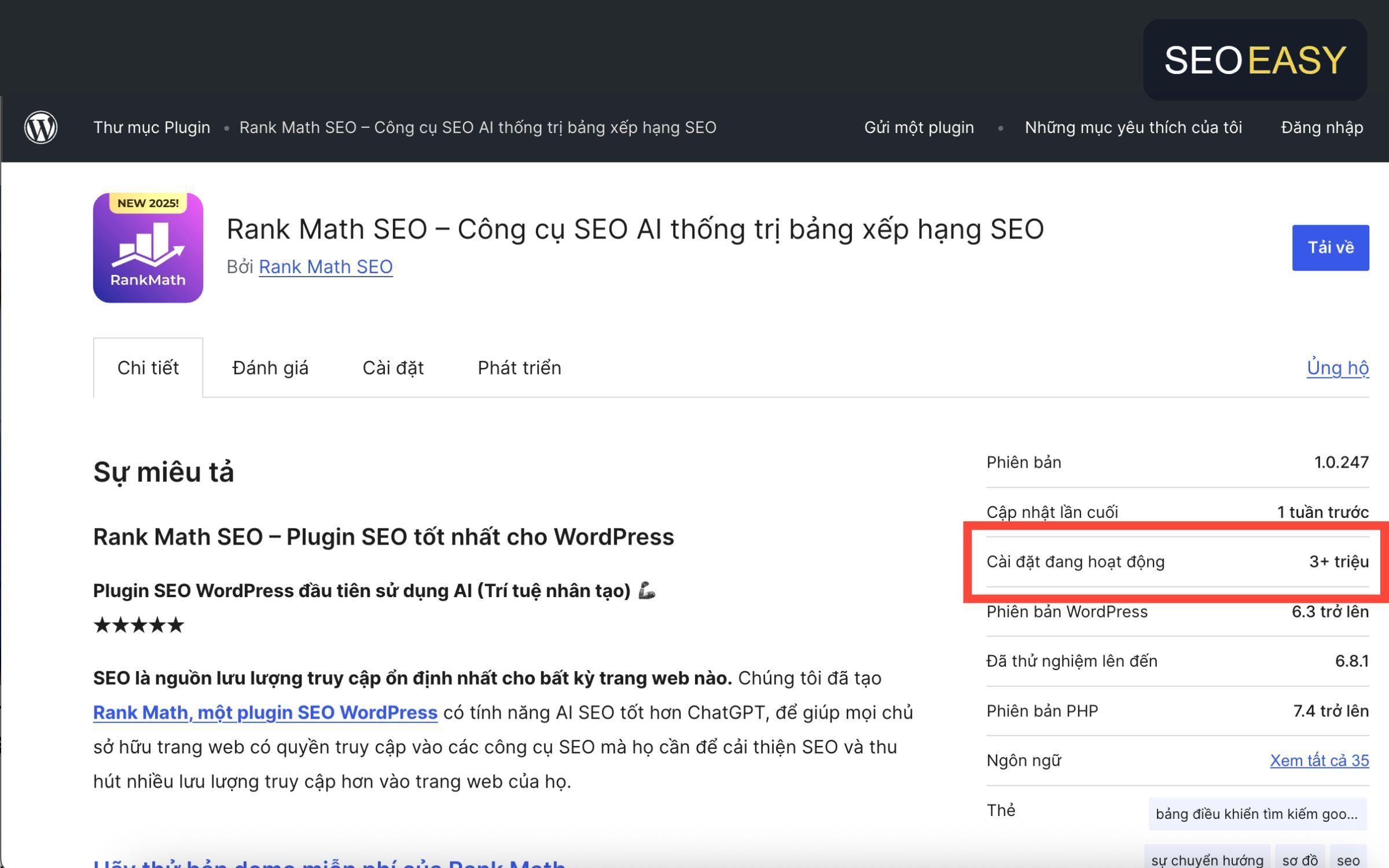This screenshot has height=868, width=1389.
Task: Click the five-star rating row
Action: point(139,625)
